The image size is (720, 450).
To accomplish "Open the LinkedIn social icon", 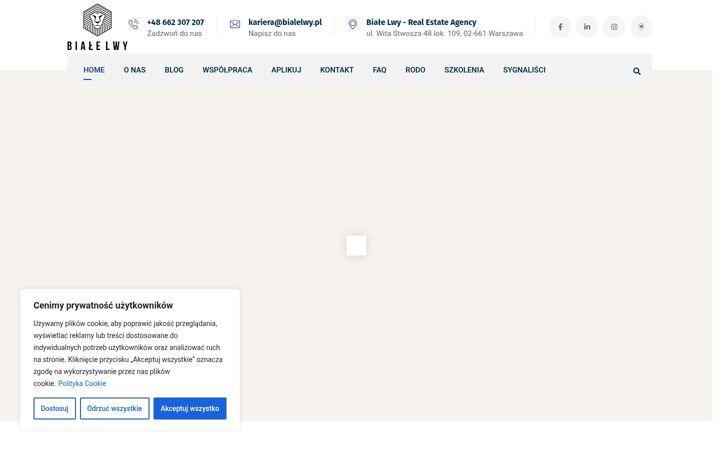I will point(587,27).
